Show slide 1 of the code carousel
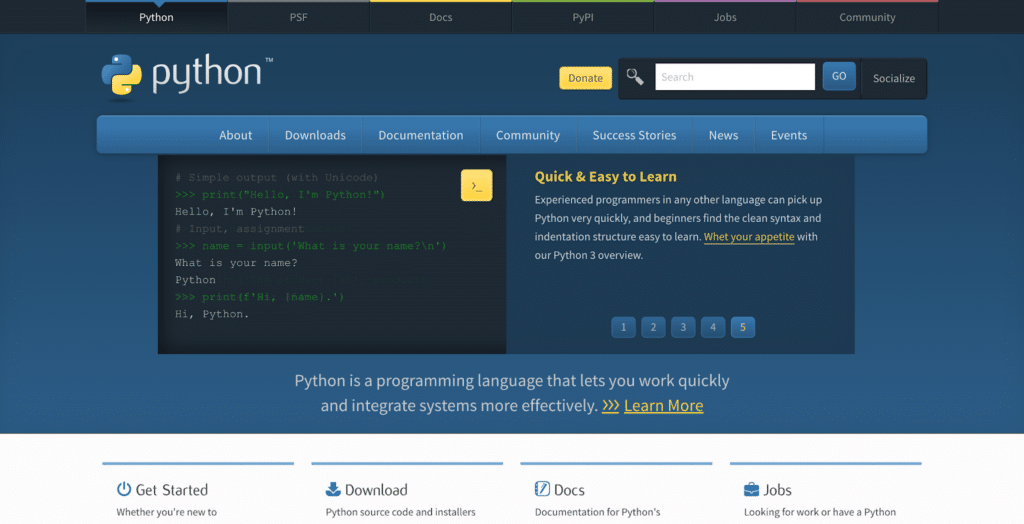Screen dimensions: 1024x524 [x=623, y=327]
